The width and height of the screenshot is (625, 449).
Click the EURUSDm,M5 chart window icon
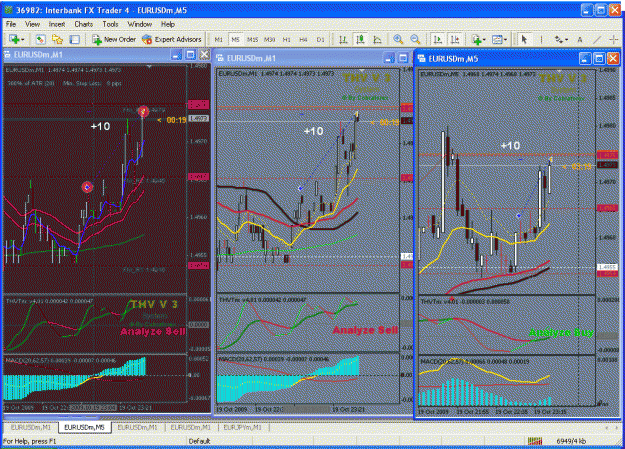[x=422, y=59]
